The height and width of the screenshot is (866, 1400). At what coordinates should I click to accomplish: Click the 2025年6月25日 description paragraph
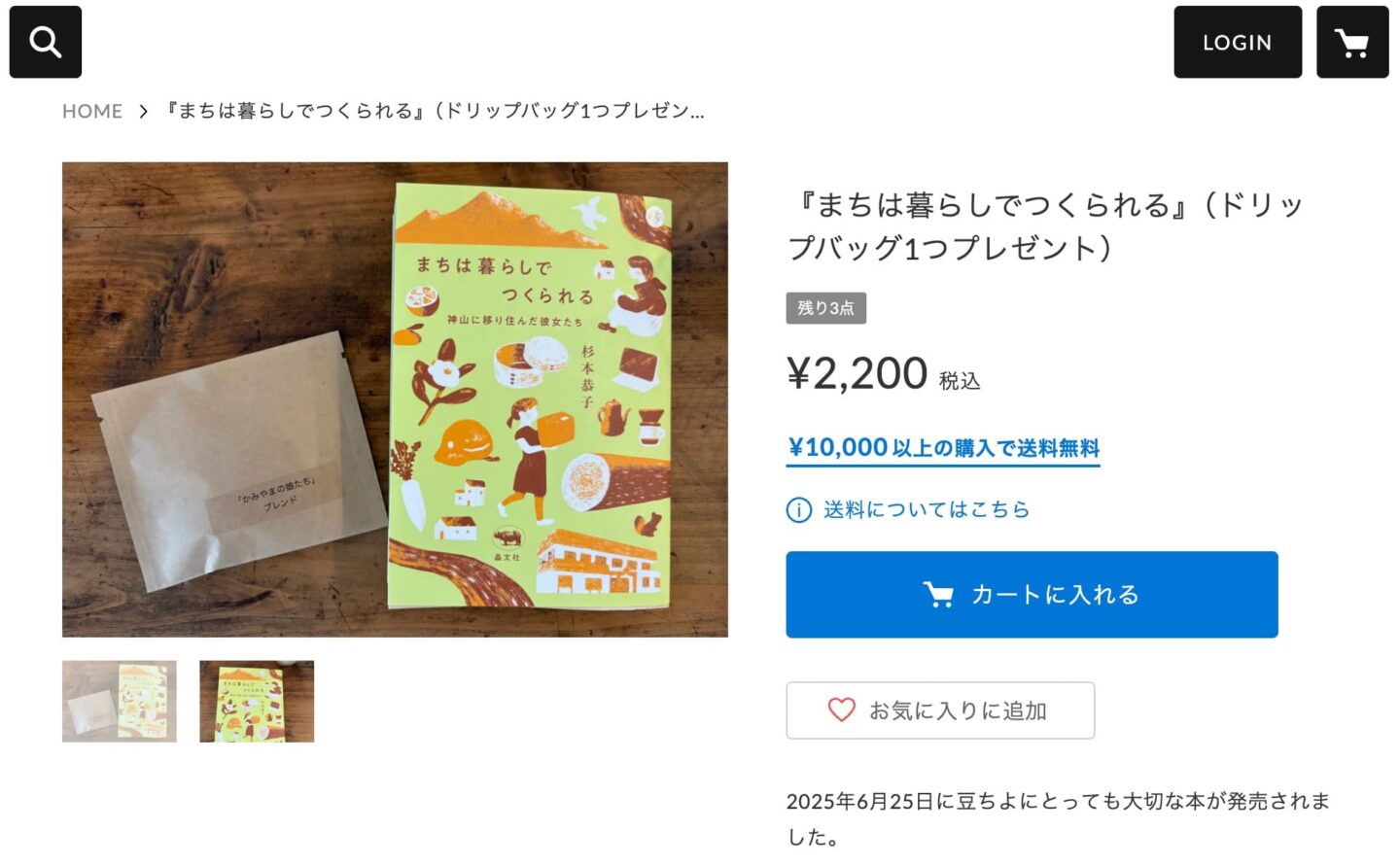pyautogui.click(x=1058, y=818)
